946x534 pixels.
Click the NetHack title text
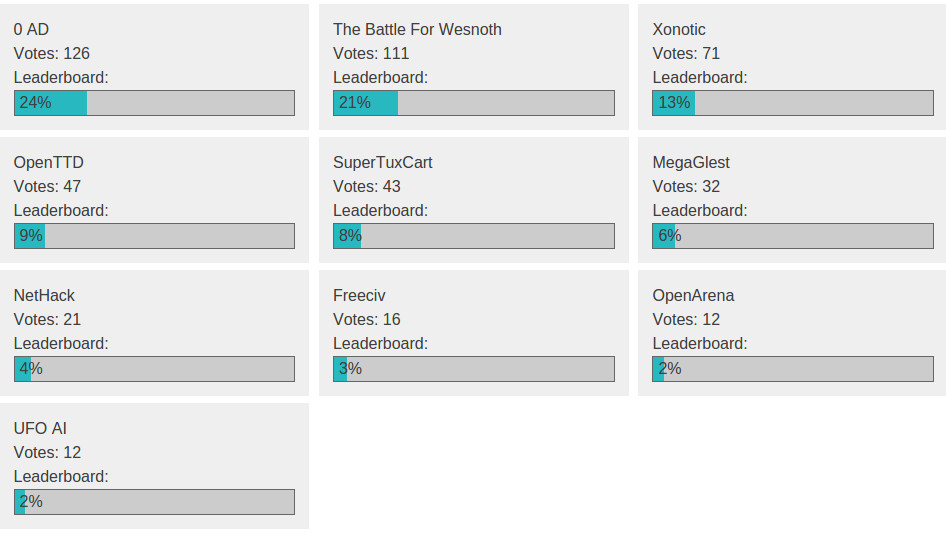pyautogui.click(x=44, y=295)
